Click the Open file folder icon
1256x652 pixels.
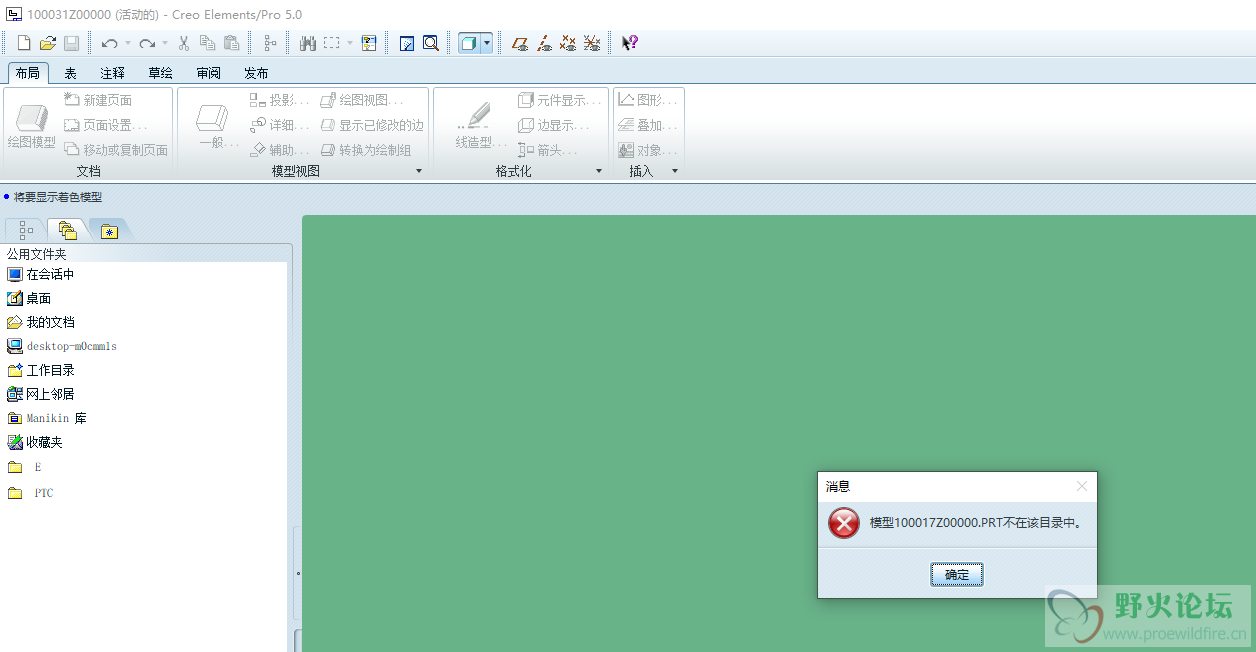(x=47, y=43)
